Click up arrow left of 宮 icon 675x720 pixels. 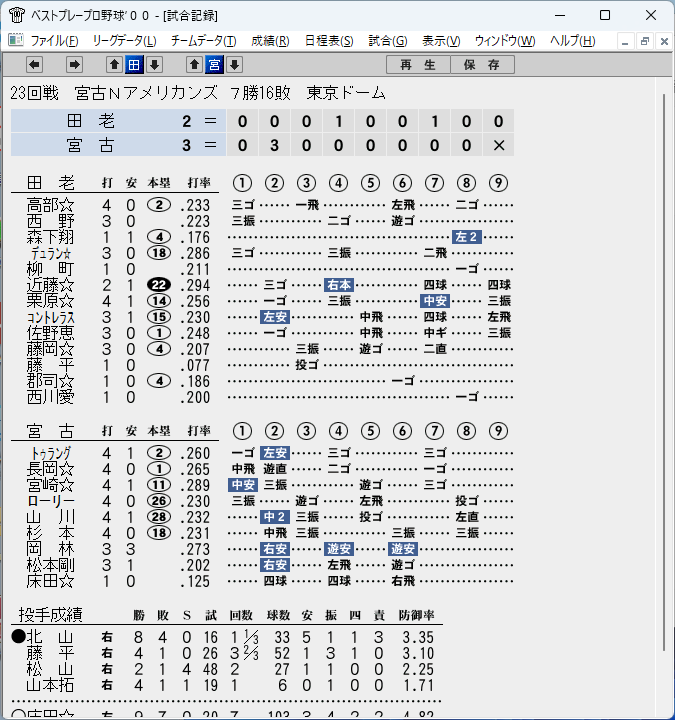194,65
